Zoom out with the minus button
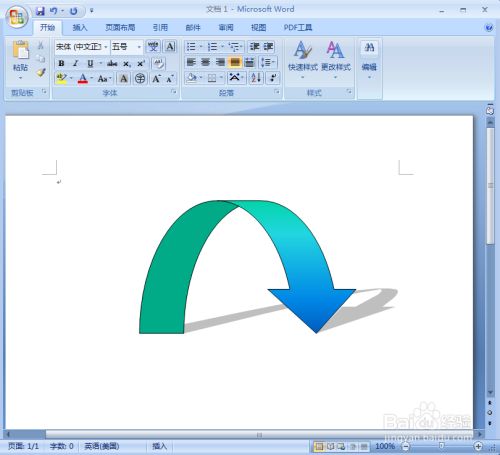 tap(405, 446)
